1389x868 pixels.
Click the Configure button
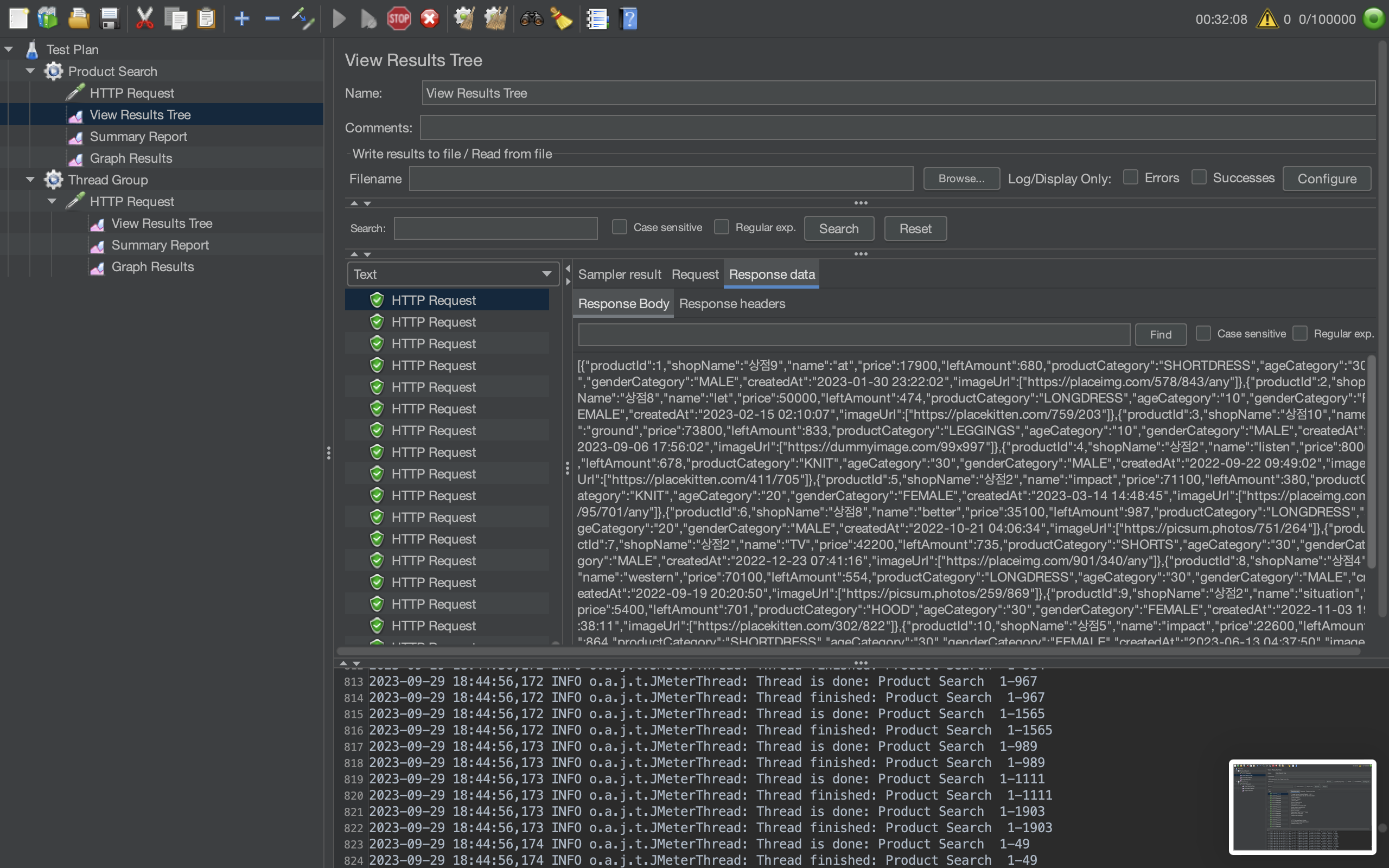(x=1327, y=178)
